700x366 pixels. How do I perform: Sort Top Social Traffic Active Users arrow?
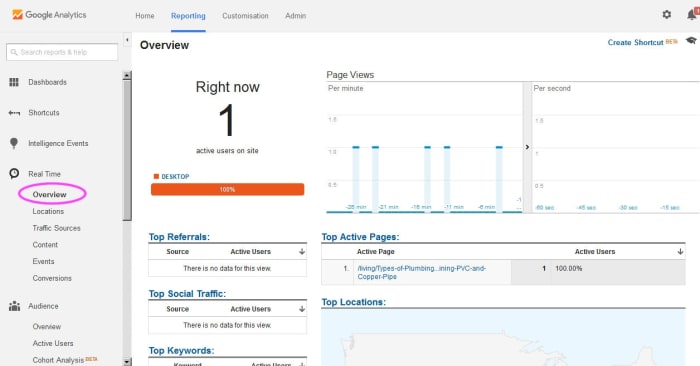click(302, 309)
